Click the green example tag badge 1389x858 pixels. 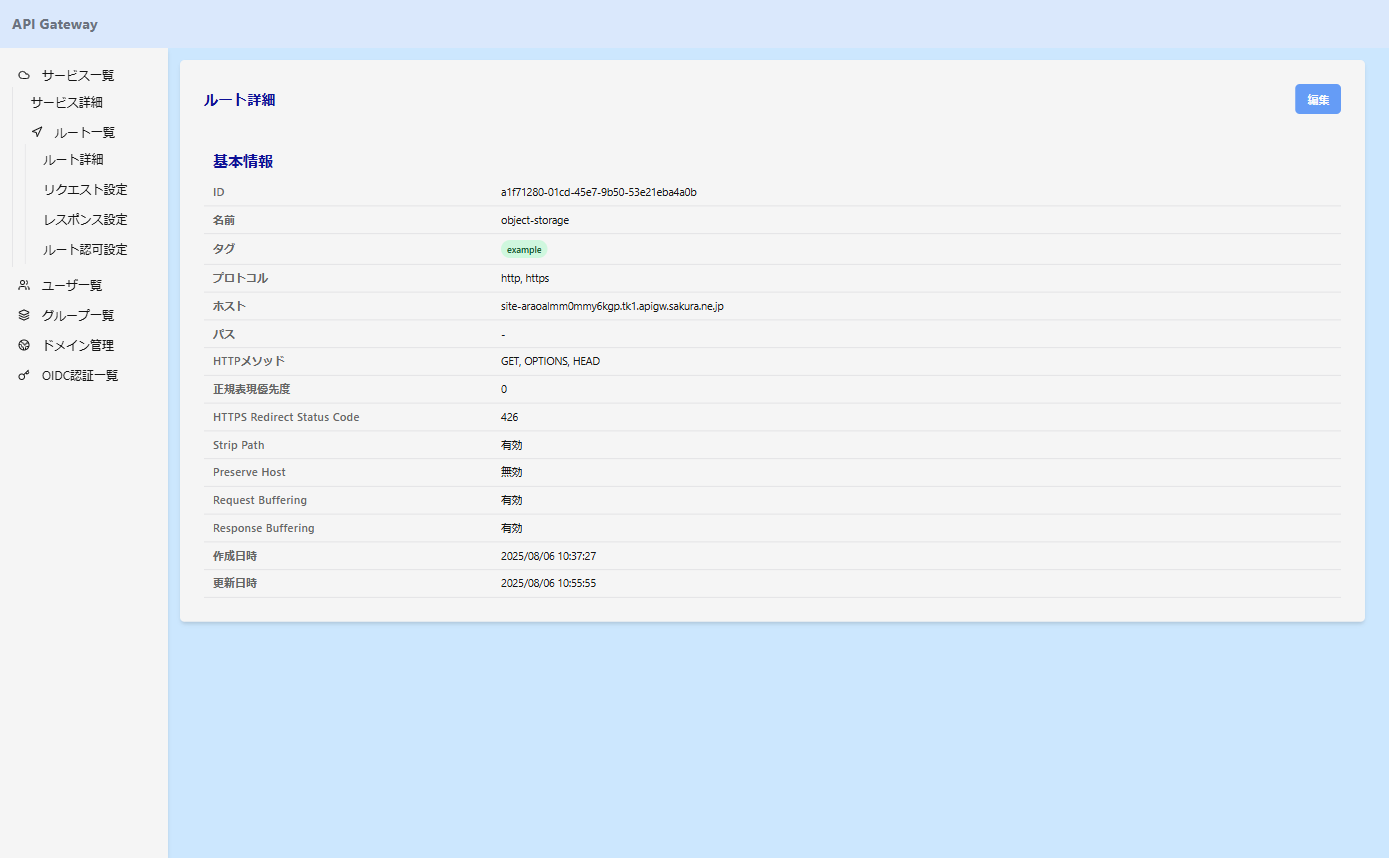[x=524, y=249]
